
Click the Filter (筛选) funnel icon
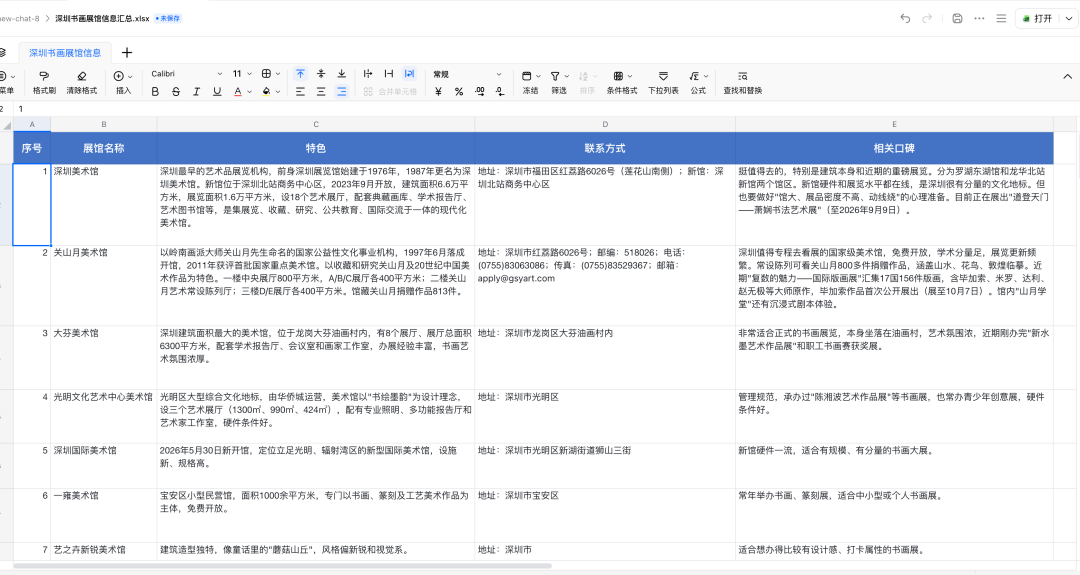pyautogui.click(x=555, y=76)
